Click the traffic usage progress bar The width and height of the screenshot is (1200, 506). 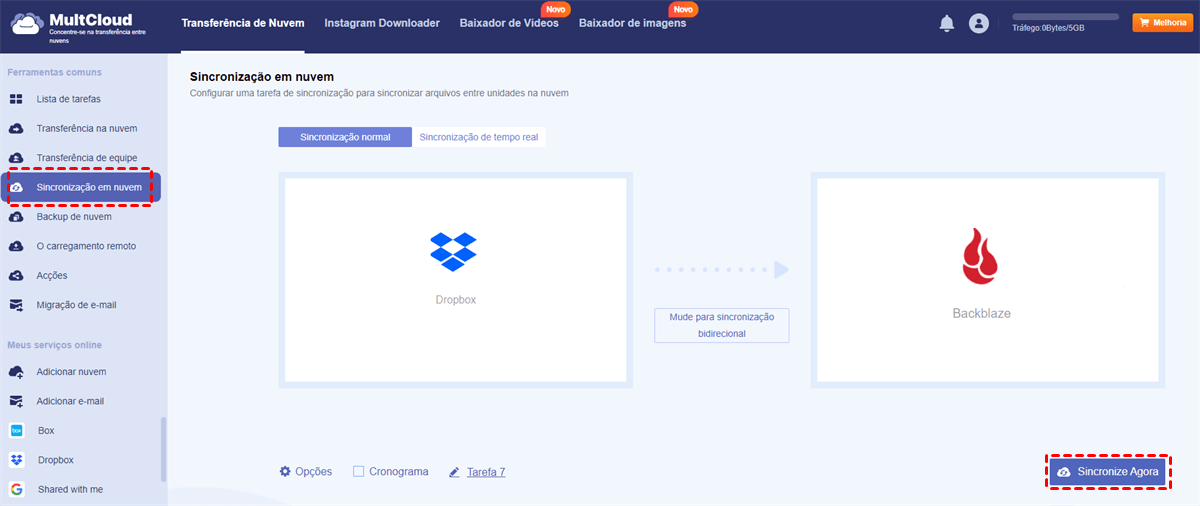point(1065,17)
